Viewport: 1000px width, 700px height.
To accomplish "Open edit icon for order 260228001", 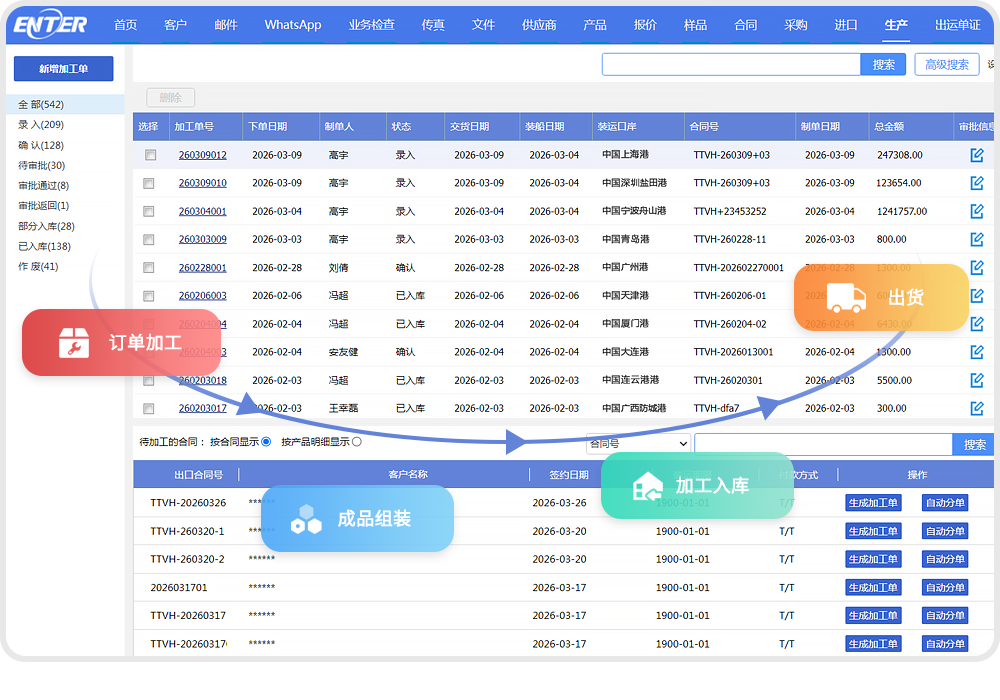I will 976,267.
